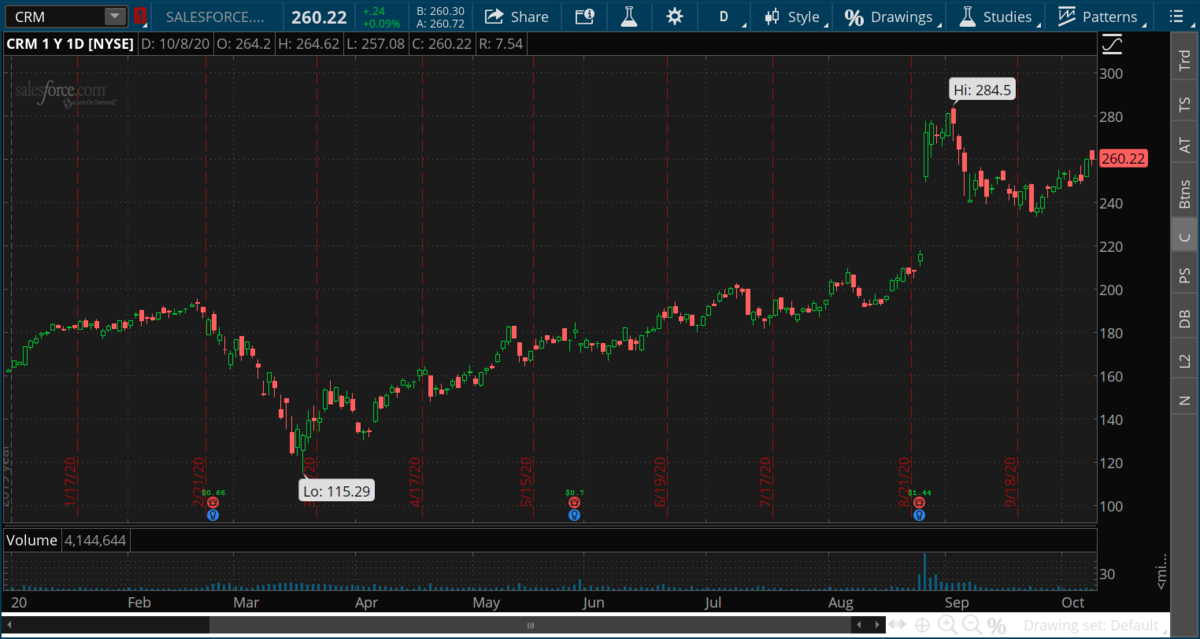1200x639 pixels.
Task: Open chart settings via the gear icon
Action: 675,16
